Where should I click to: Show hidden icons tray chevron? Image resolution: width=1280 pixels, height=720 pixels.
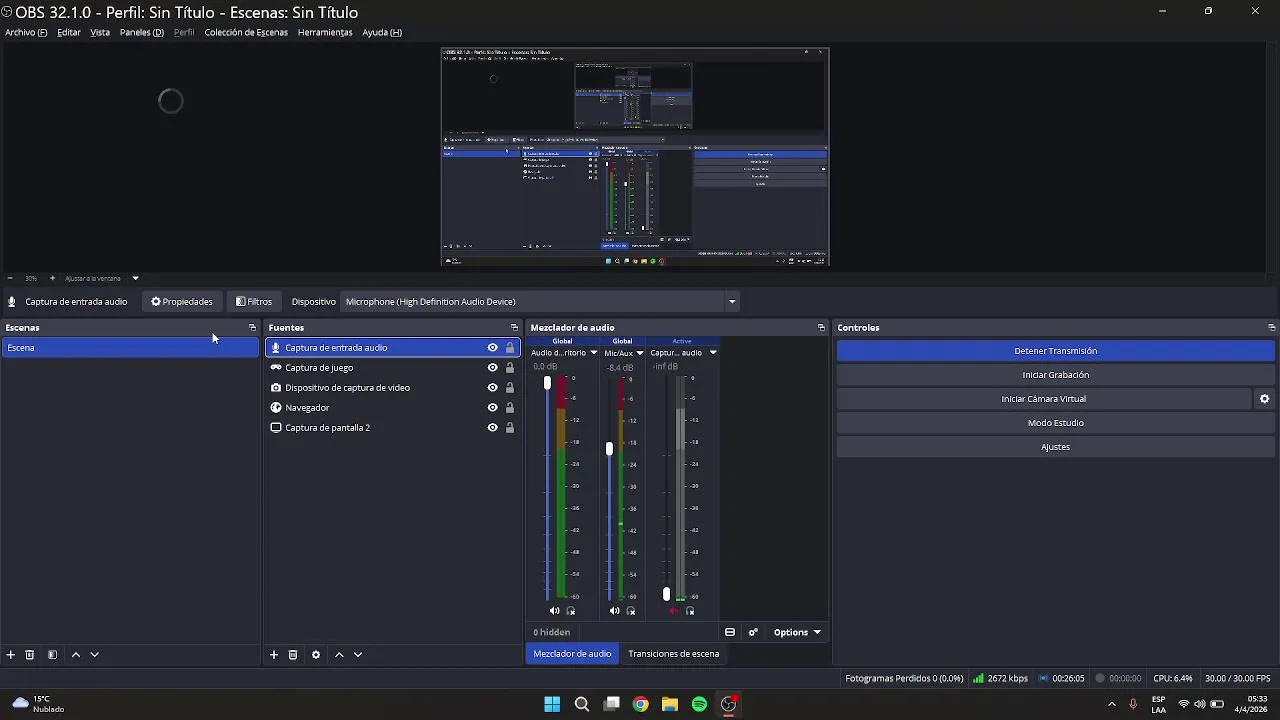(1111, 704)
